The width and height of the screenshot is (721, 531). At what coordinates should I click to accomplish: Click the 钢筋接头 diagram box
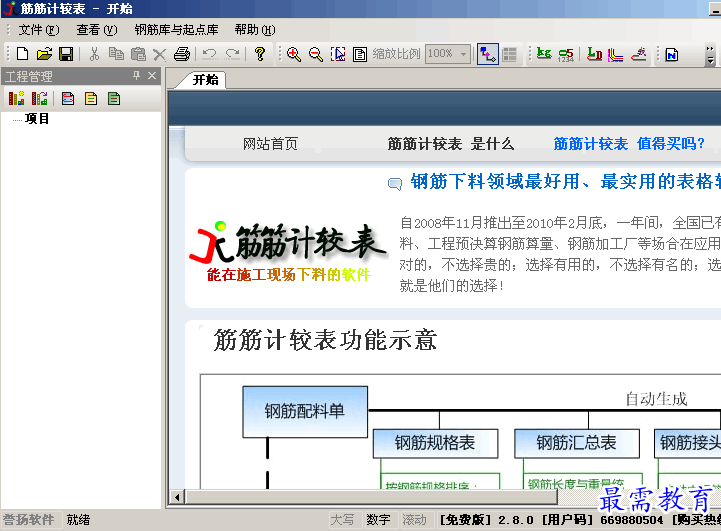688,443
